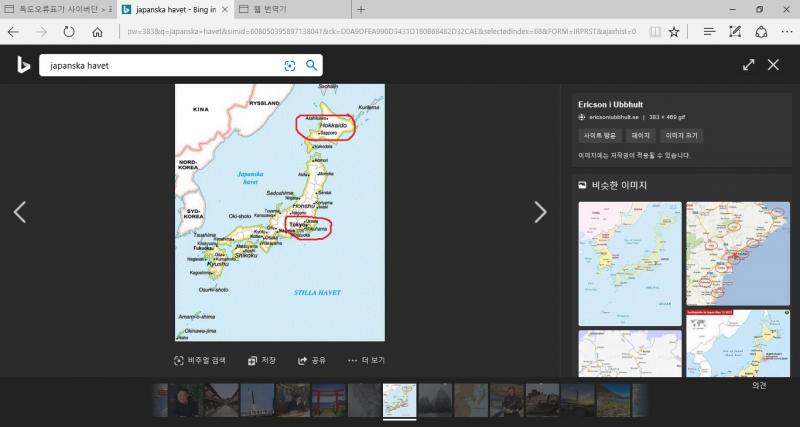Screen dimensions: 800x427
Task: Click the 이미지 크기 button
Action: coord(683,136)
